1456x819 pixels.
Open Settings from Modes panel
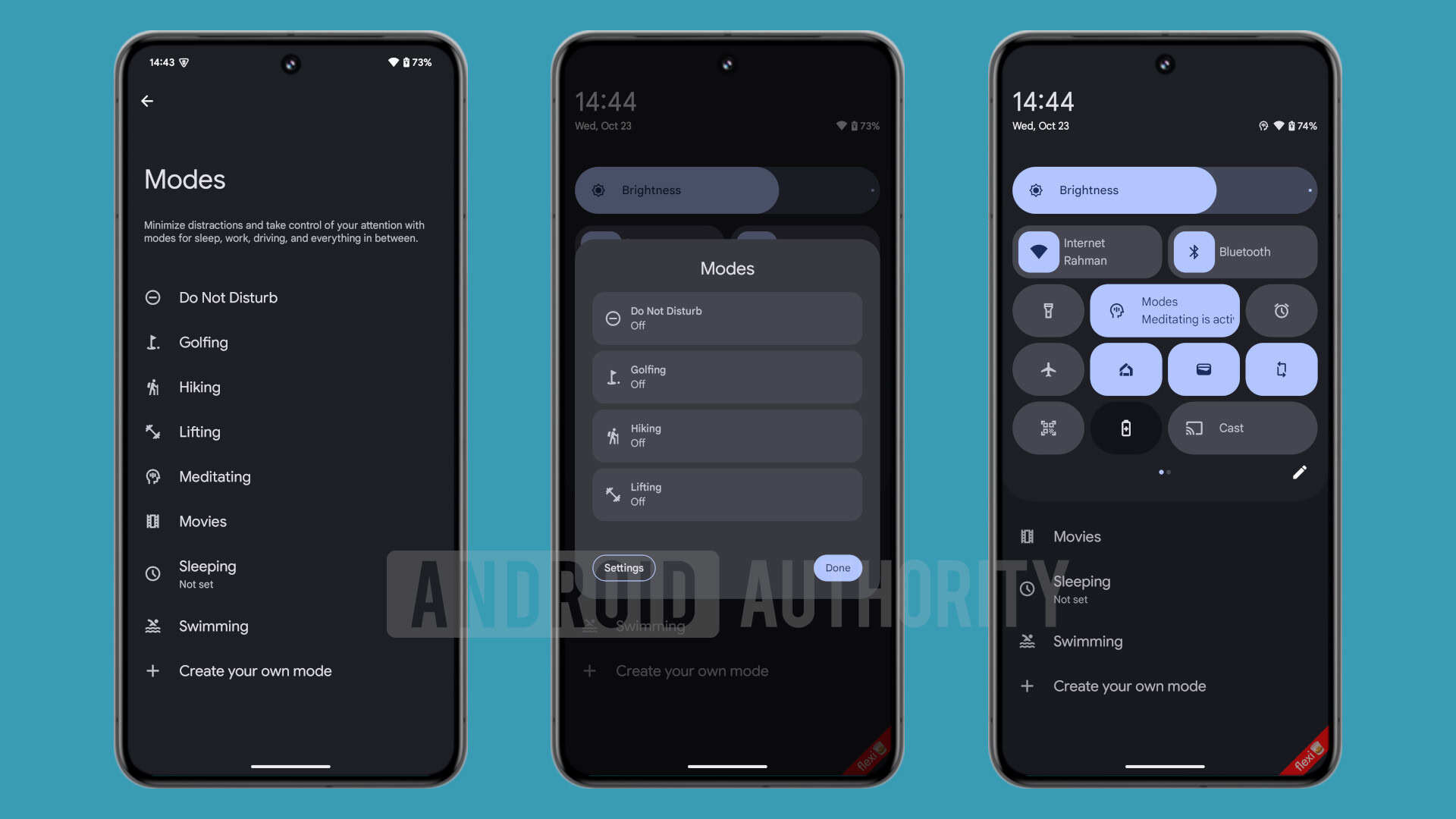623,568
